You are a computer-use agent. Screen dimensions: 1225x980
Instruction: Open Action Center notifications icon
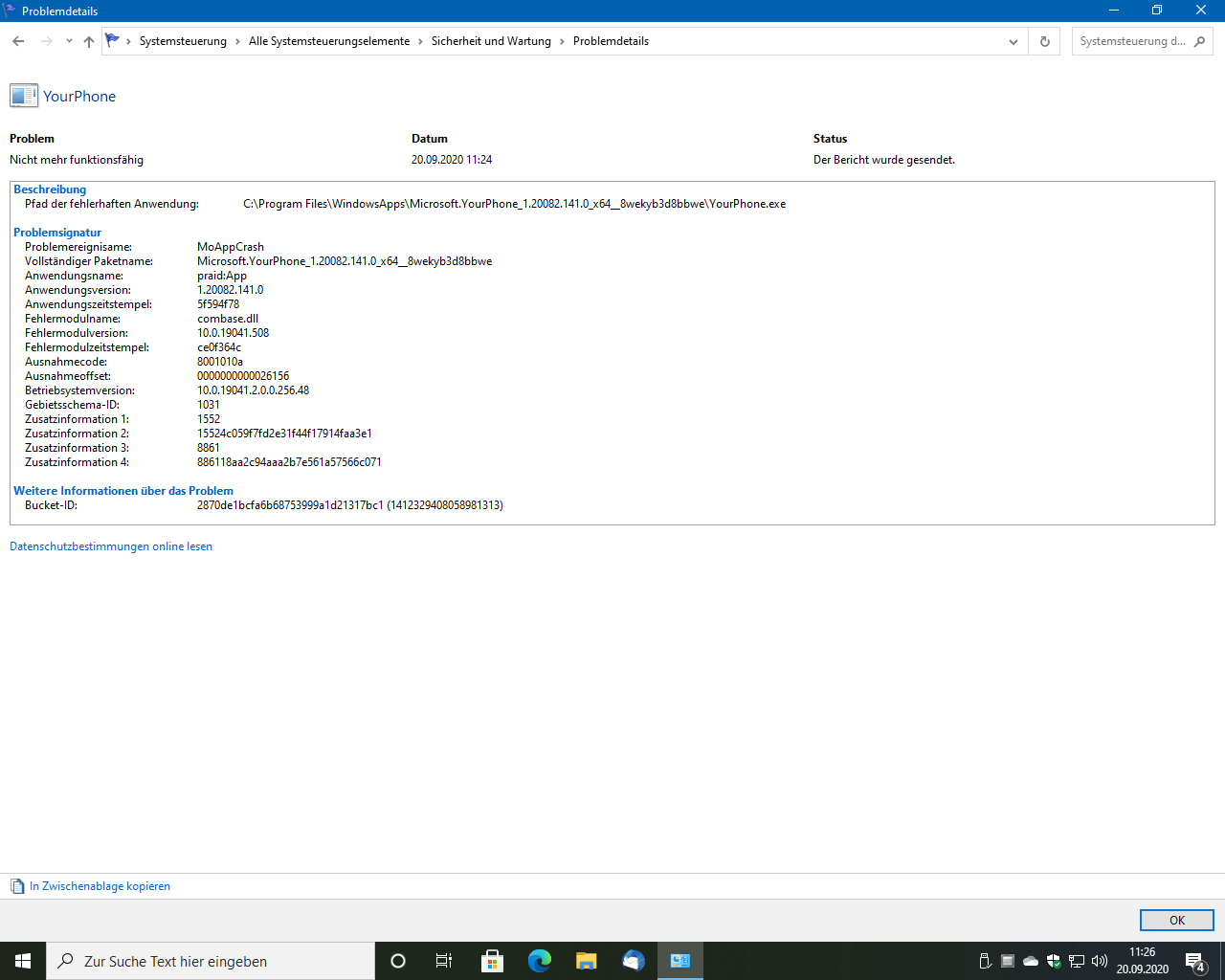tap(1195, 961)
